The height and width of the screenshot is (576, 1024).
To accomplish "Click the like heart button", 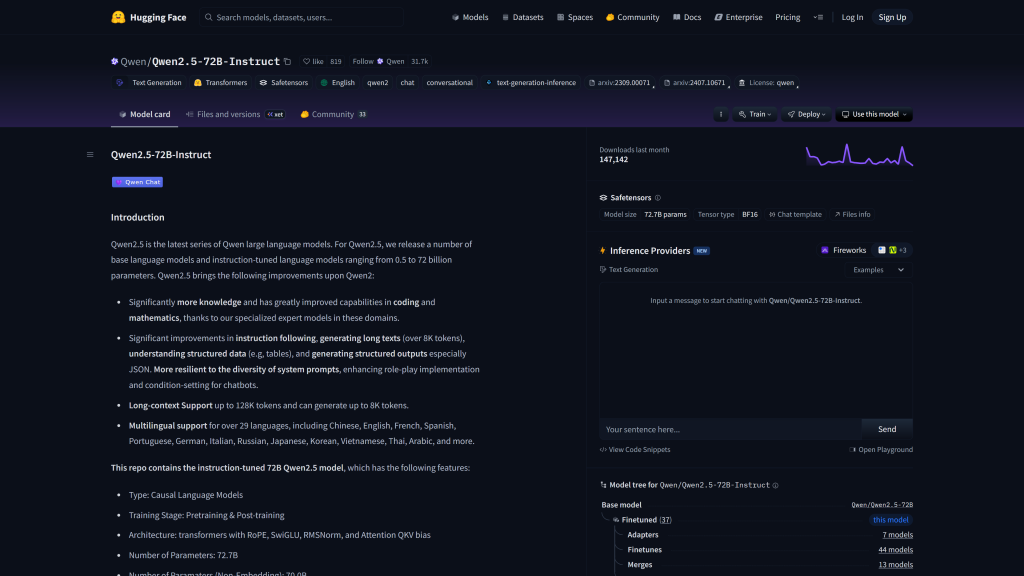I will tap(313, 61).
